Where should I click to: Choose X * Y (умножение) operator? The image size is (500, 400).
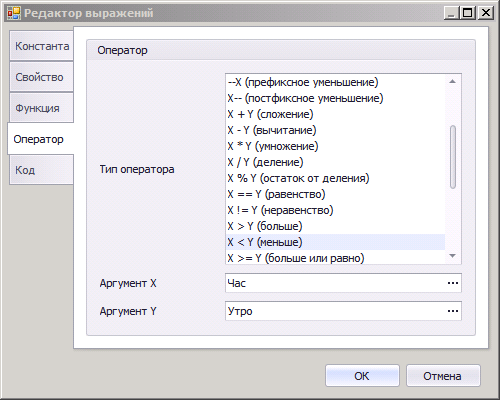tap(335, 146)
